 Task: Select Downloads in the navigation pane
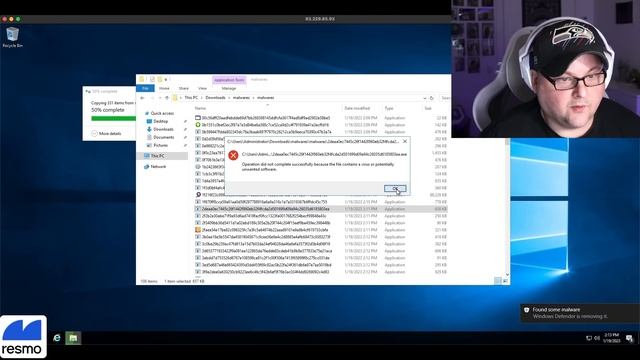pos(163,129)
